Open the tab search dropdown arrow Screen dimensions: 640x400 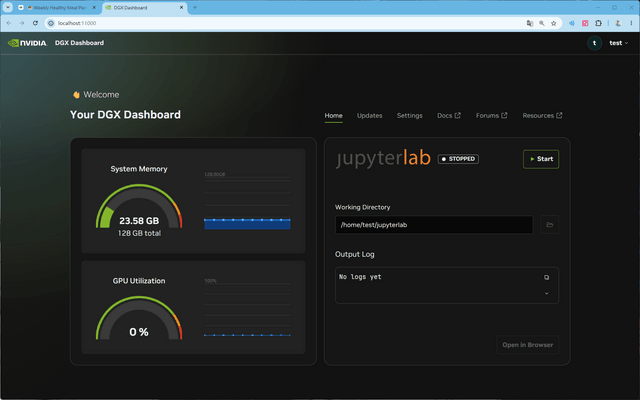[x=8, y=7]
